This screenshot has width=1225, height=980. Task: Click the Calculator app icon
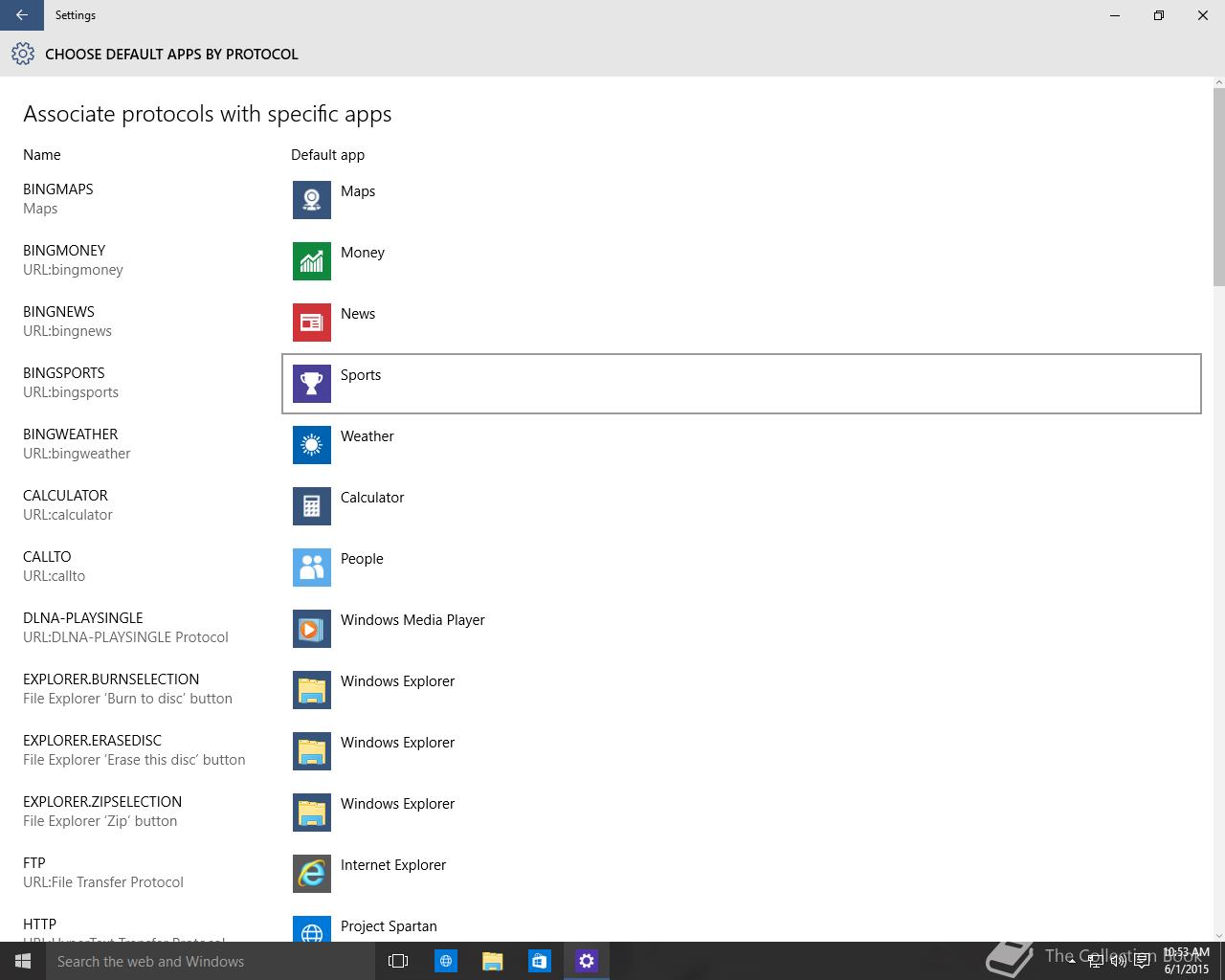coord(312,506)
